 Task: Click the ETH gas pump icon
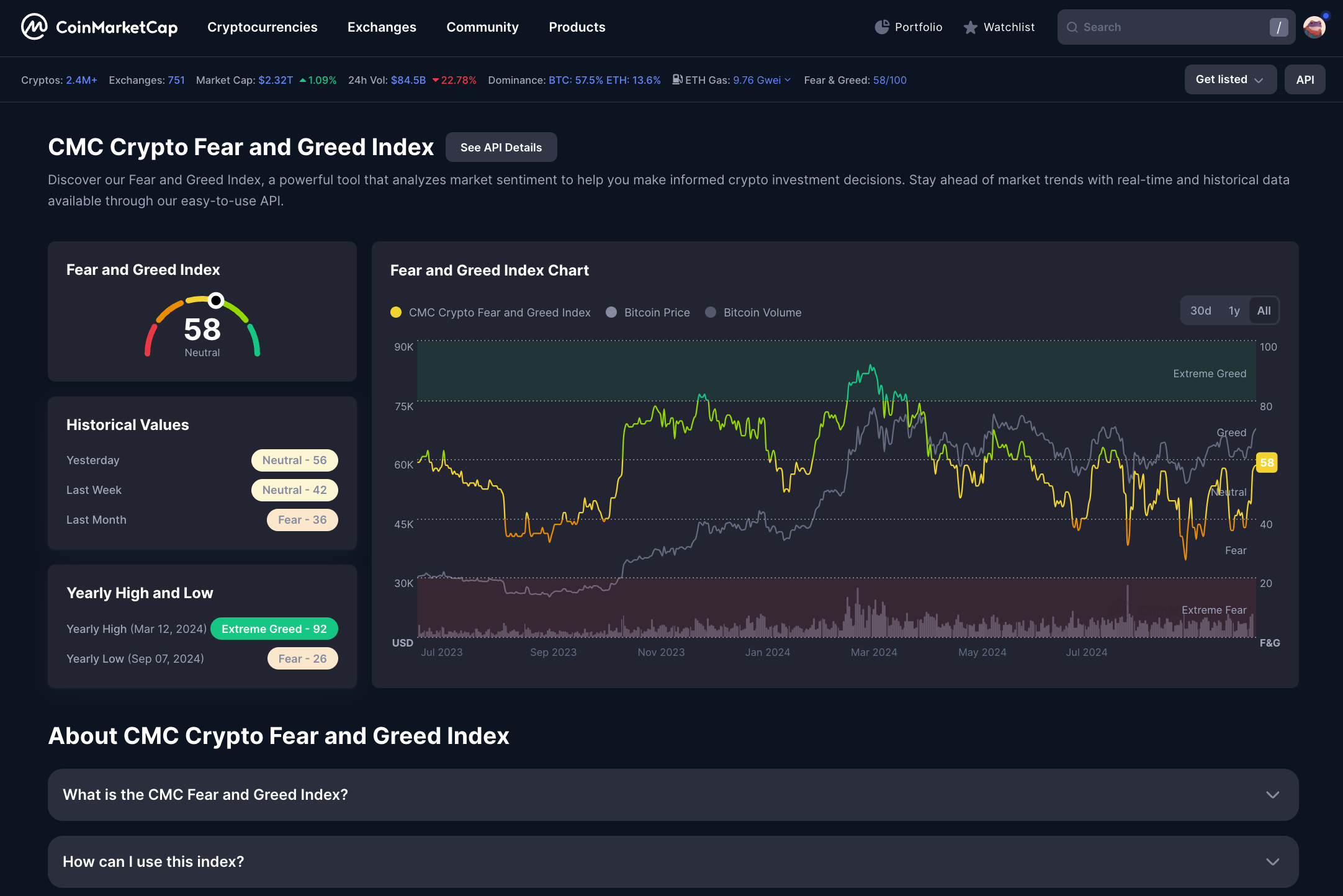point(678,79)
